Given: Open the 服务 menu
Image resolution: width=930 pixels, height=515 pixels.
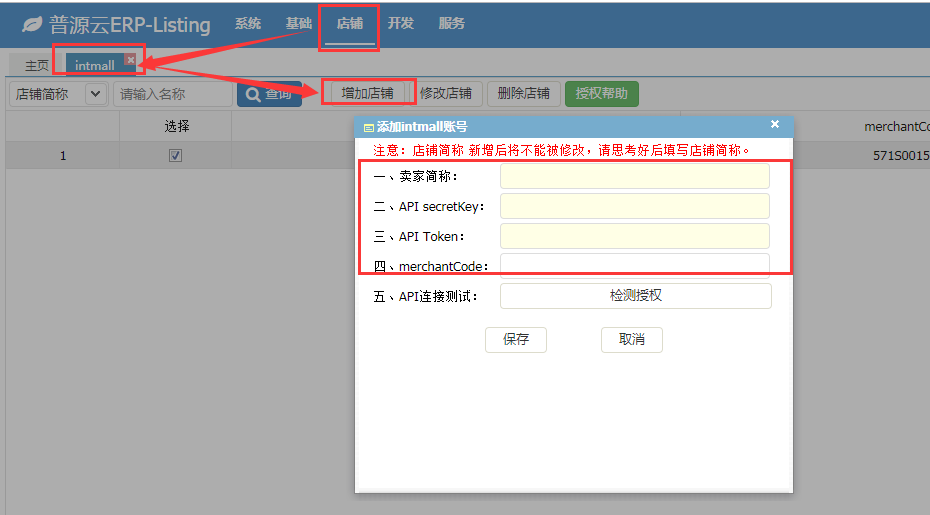Looking at the screenshot, I should click(x=451, y=23).
